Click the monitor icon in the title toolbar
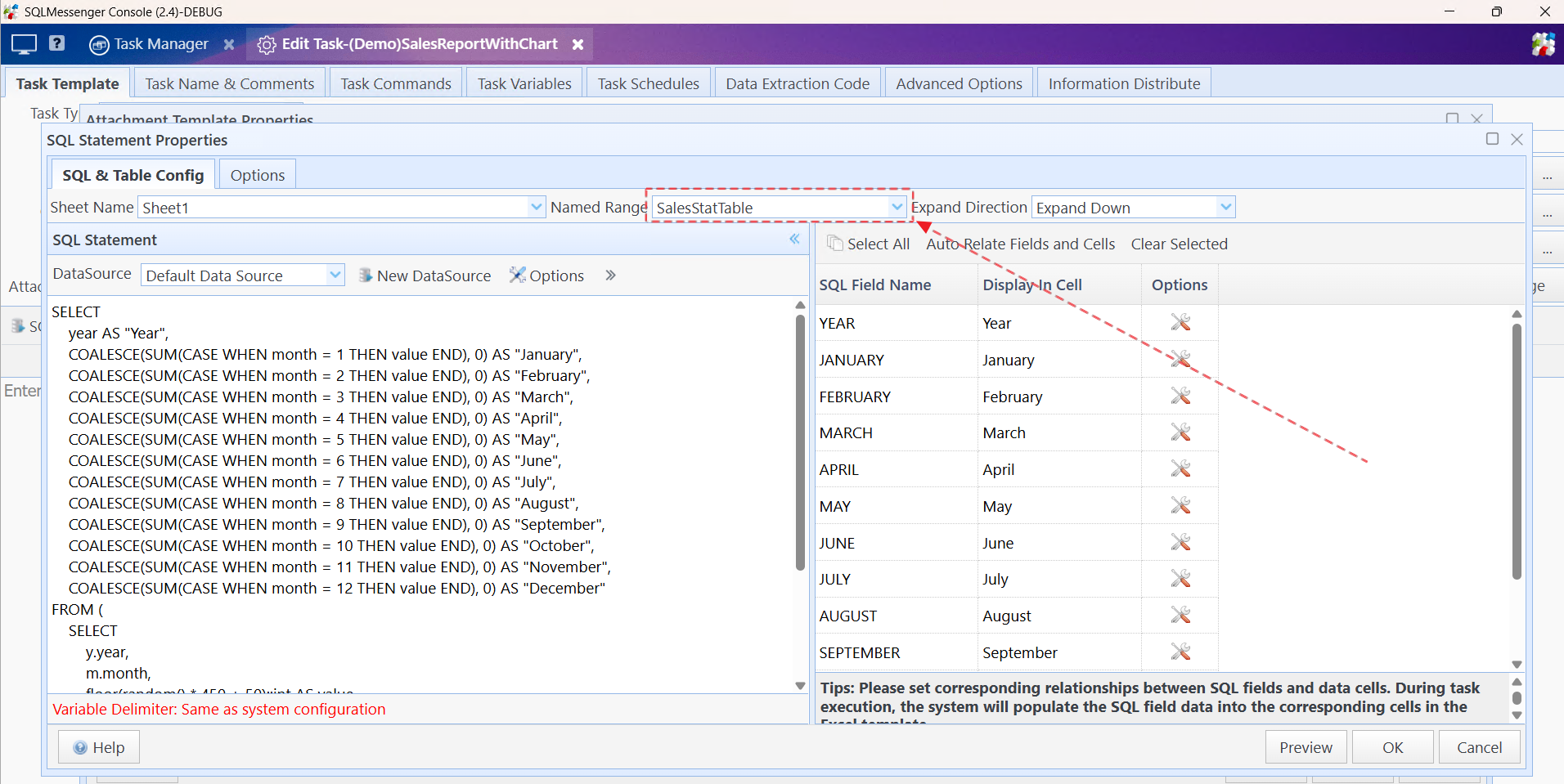Image resolution: width=1564 pixels, height=784 pixels. click(x=23, y=43)
